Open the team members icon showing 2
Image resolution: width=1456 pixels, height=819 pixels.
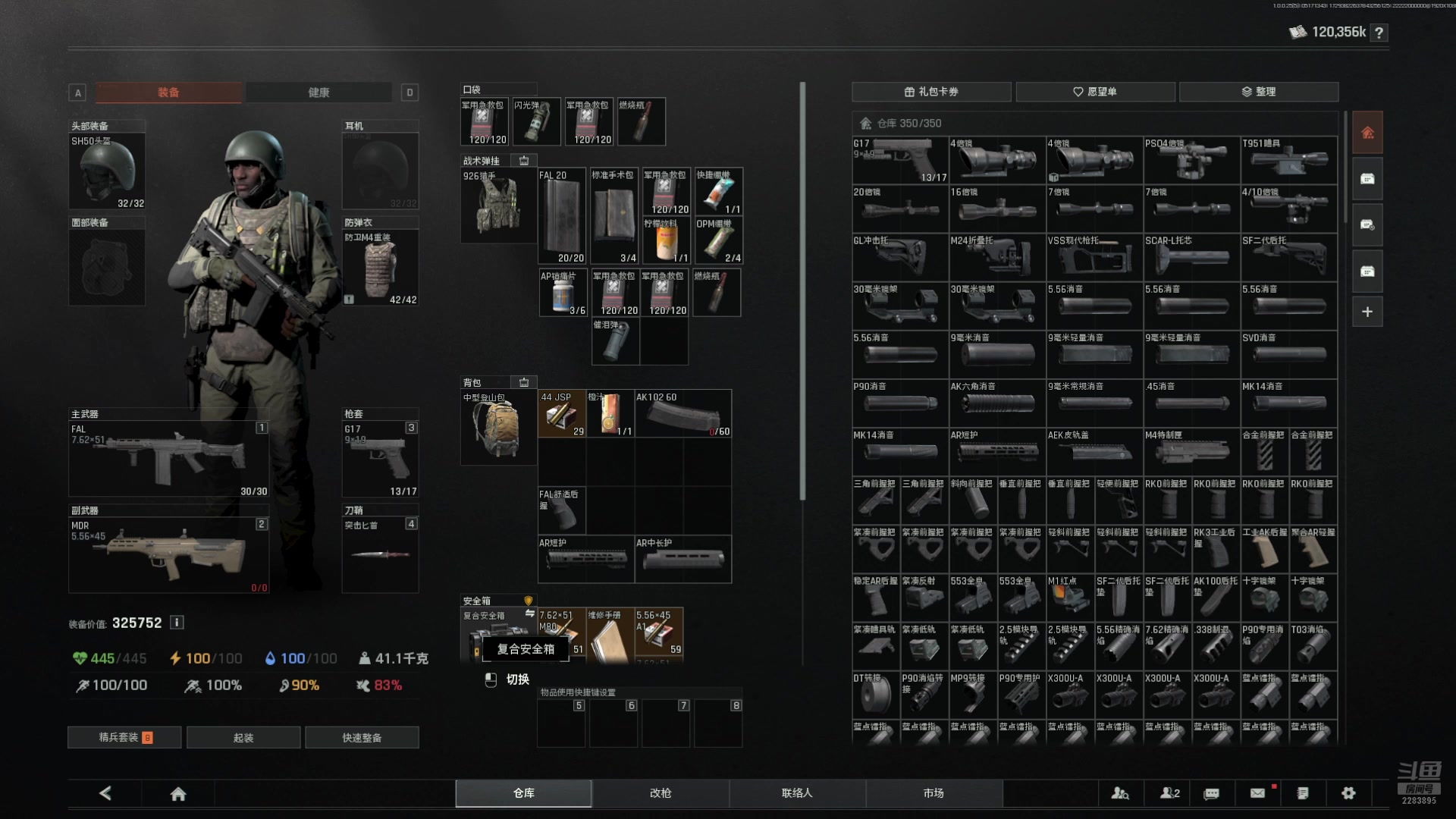point(1170,793)
